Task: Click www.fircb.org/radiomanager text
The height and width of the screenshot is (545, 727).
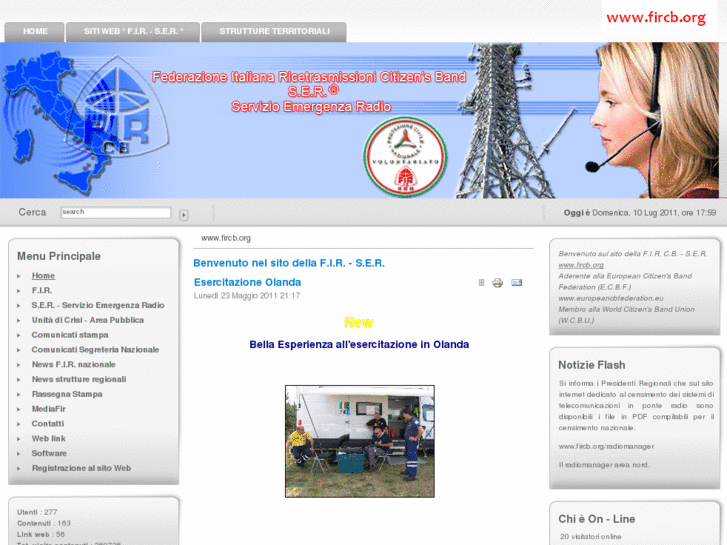Action: click(x=606, y=447)
